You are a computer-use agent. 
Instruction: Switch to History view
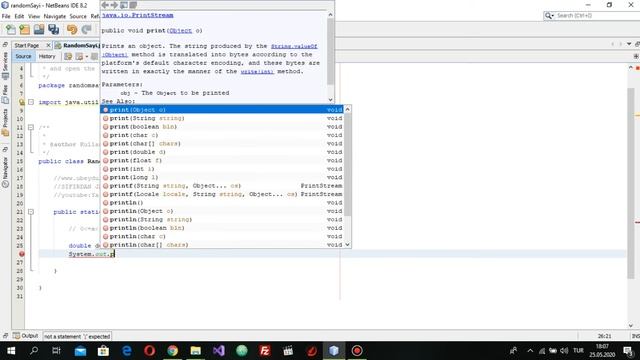click(x=47, y=56)
